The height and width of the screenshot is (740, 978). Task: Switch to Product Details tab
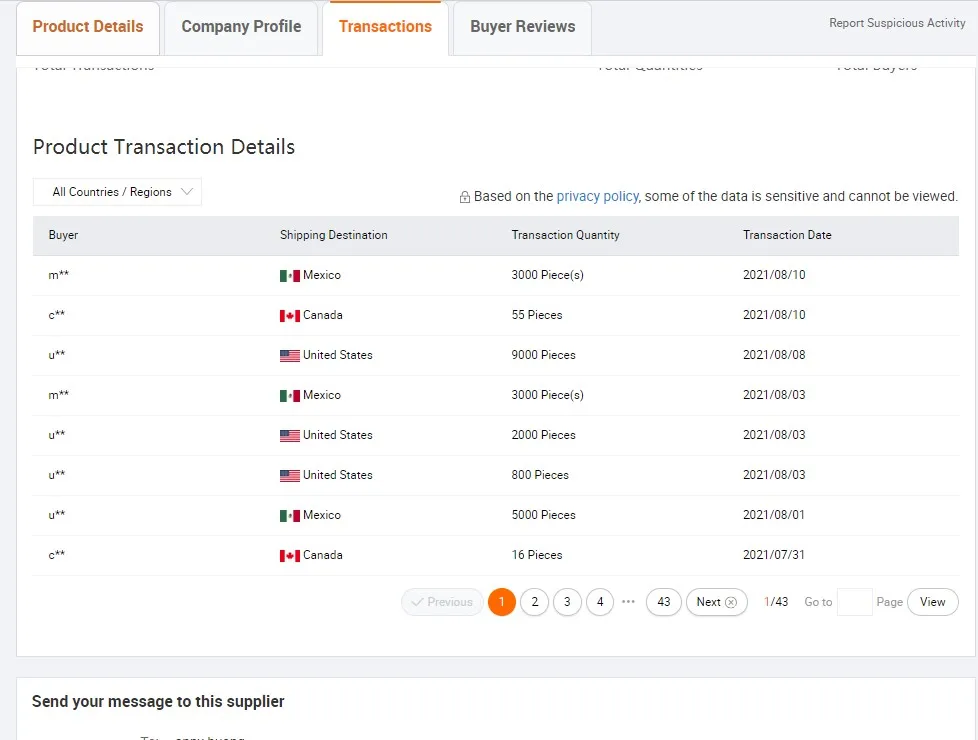point(88,27)
